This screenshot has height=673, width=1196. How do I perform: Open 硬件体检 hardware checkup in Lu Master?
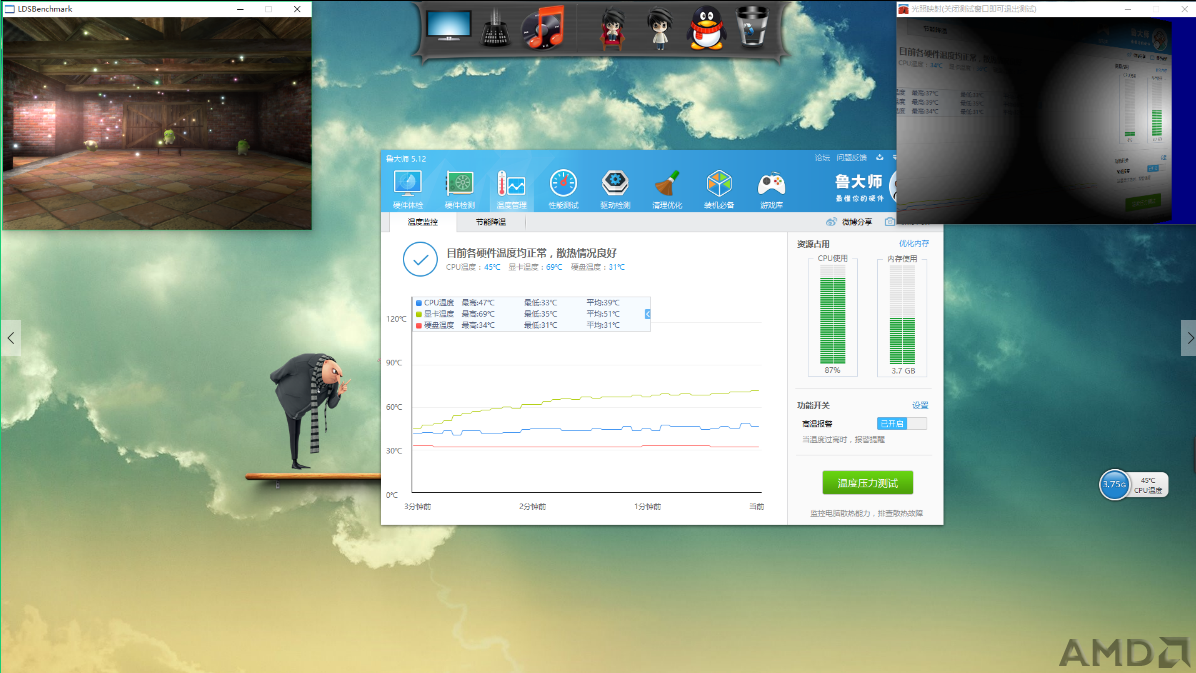pos(407,188)
